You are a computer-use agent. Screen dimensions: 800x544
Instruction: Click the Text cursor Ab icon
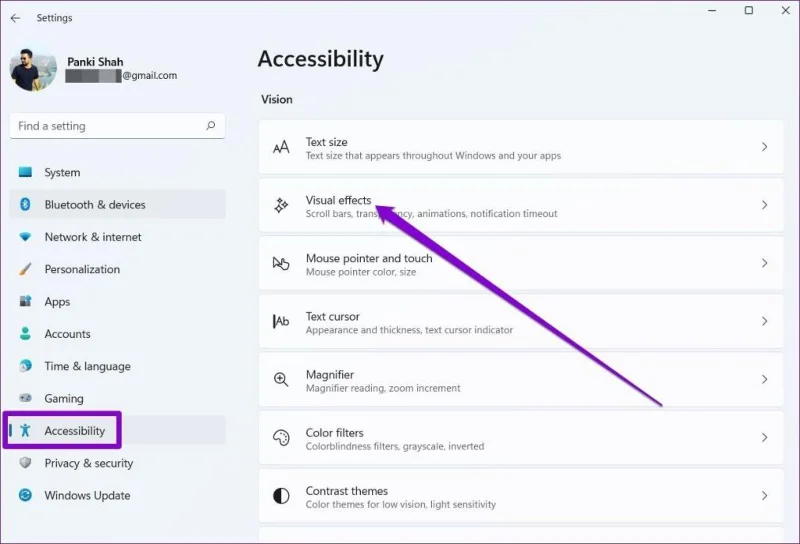pos(281,321)
